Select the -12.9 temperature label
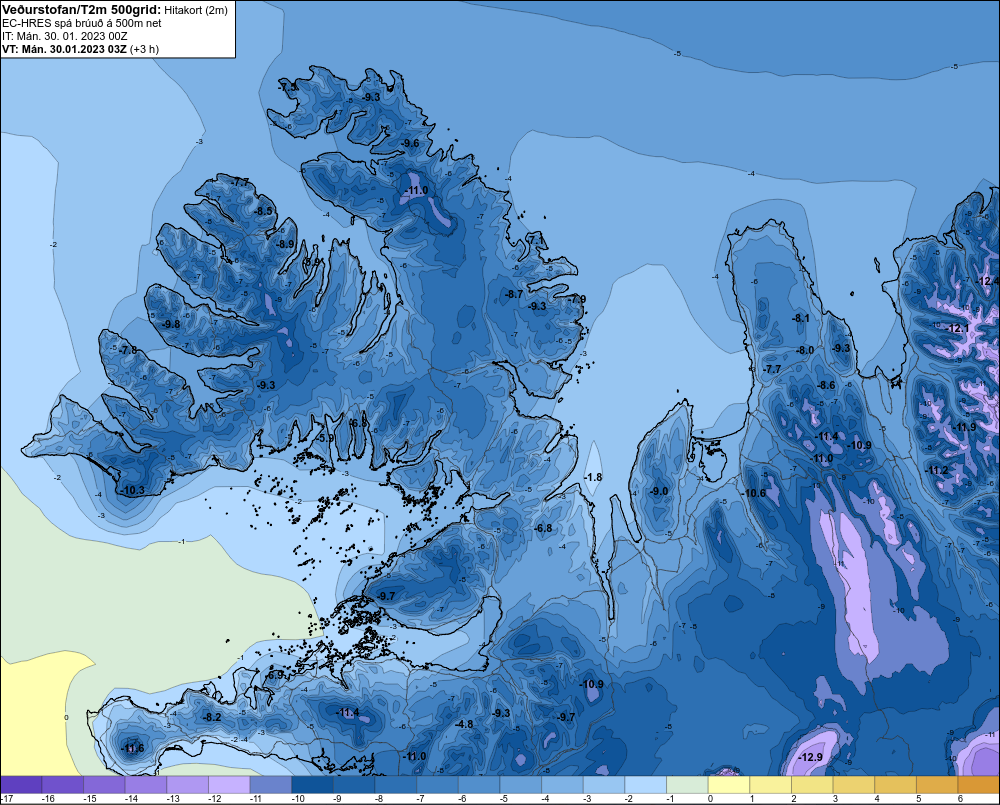The height and width of the screenshot is (805, 1000). click(811, 757)
